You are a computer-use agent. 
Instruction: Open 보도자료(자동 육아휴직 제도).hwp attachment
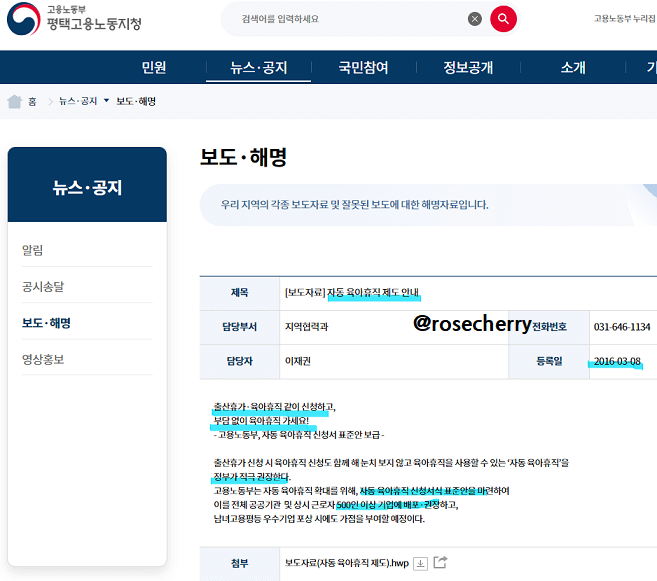pos(347,563)
